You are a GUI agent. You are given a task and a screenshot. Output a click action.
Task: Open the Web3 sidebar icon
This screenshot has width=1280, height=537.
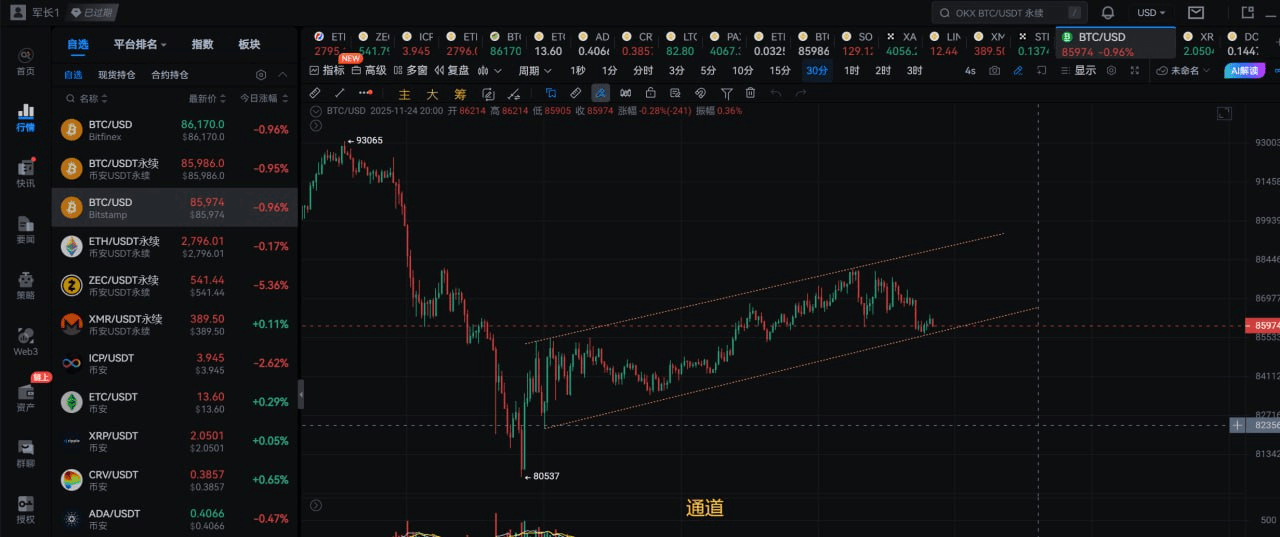25,341
